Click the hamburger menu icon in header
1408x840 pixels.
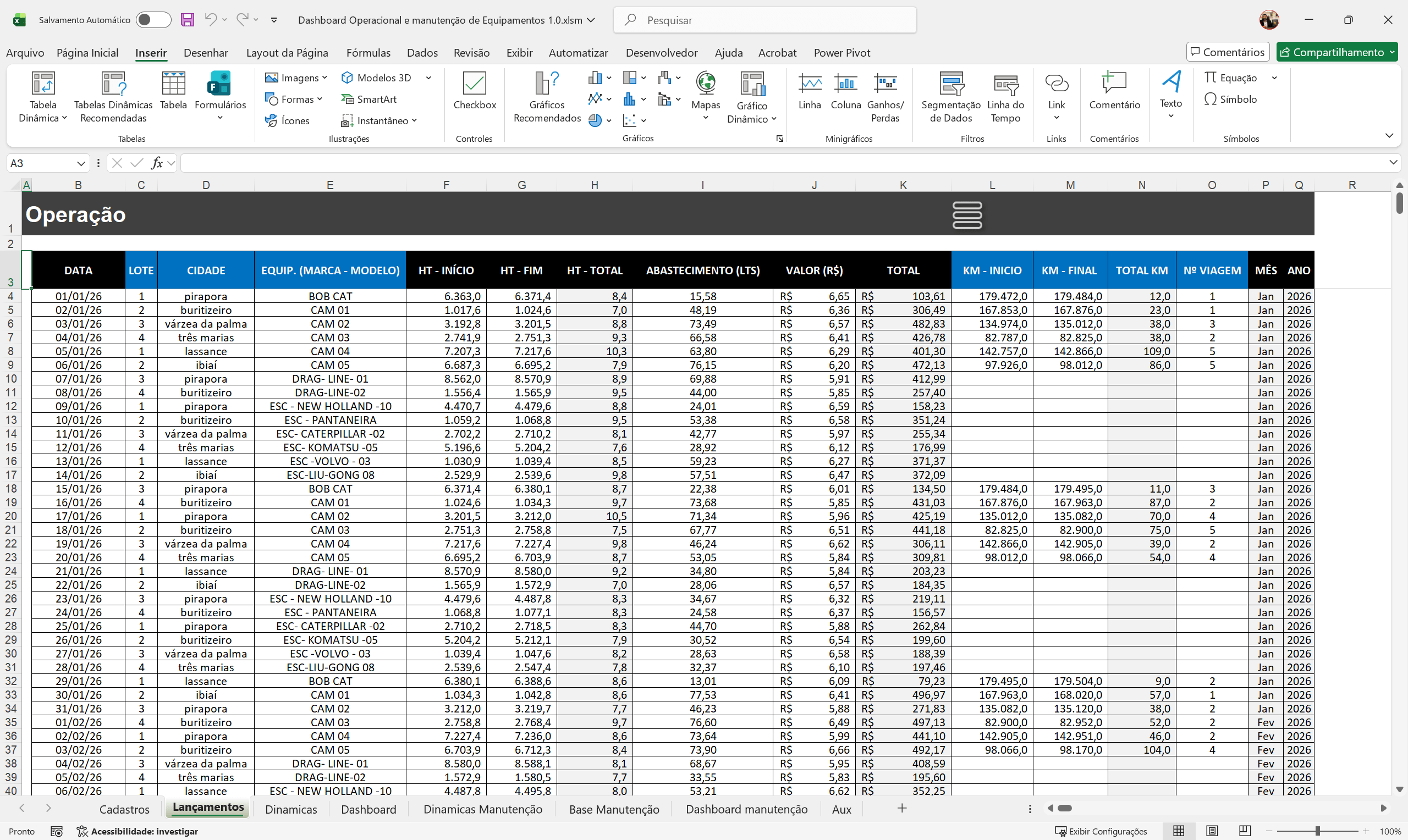(967, 214)
